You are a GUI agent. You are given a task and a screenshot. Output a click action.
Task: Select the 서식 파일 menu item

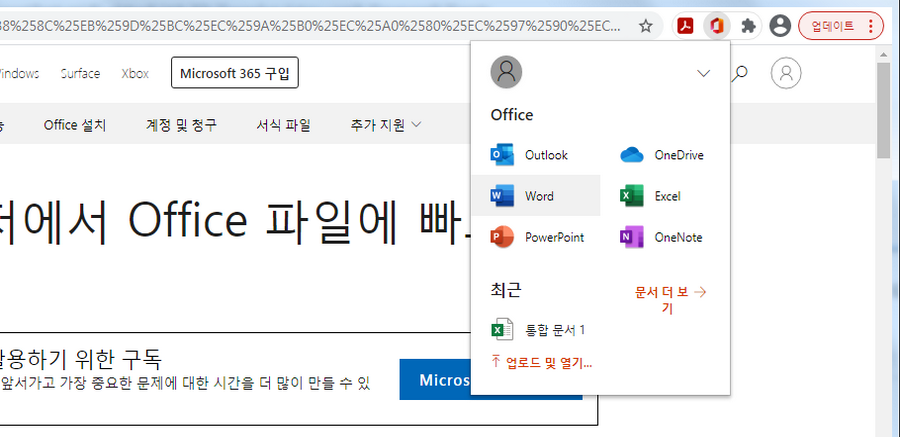pos(284,125)
